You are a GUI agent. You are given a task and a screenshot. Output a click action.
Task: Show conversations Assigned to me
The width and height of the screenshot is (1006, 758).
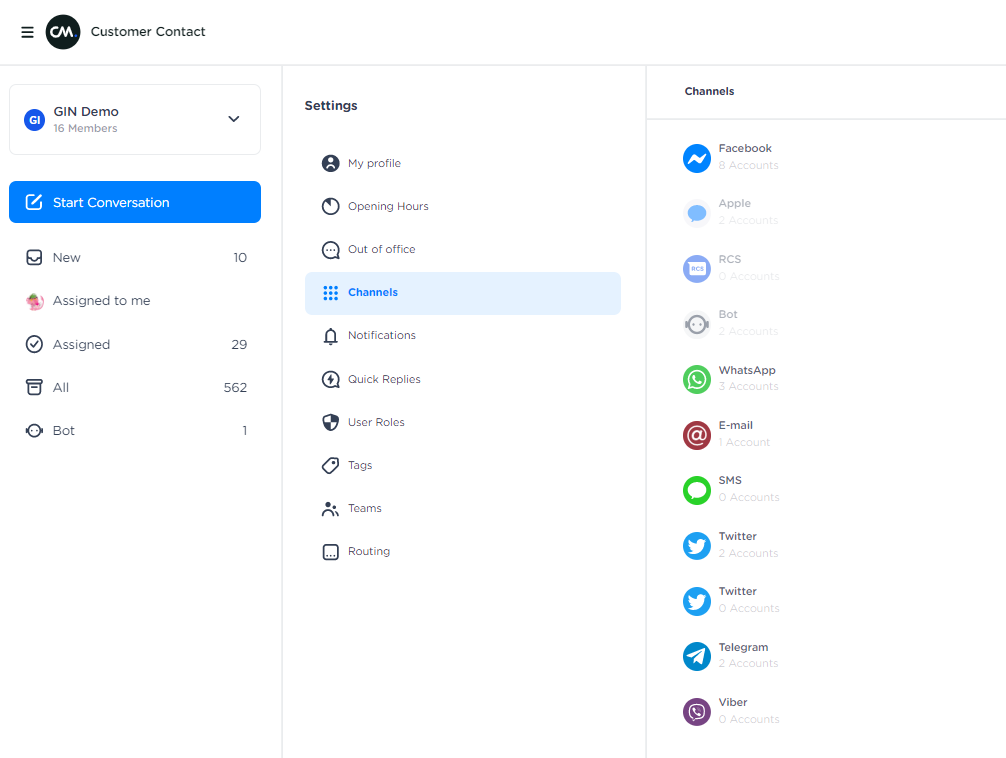coord(101,301)
